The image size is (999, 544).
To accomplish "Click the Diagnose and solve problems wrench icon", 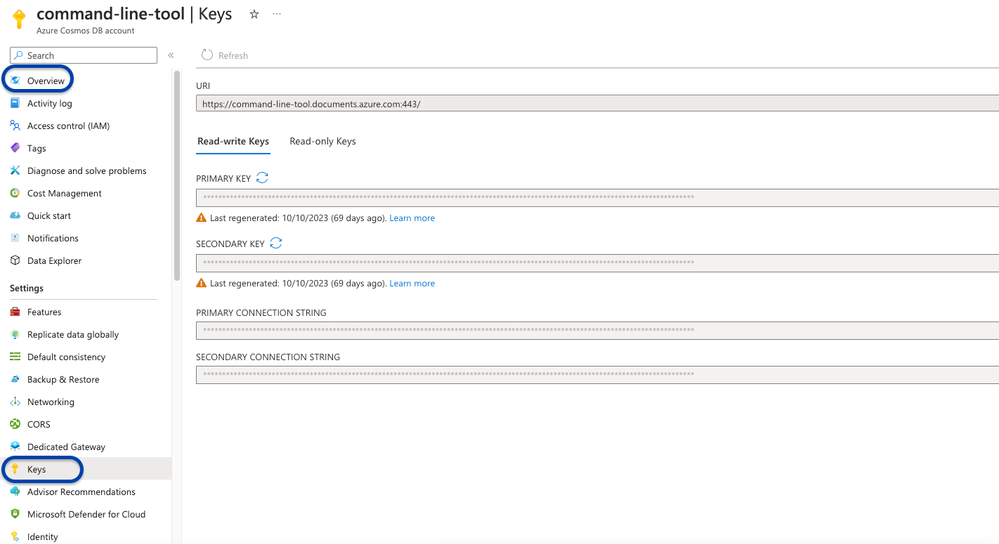I will (15, 170).
